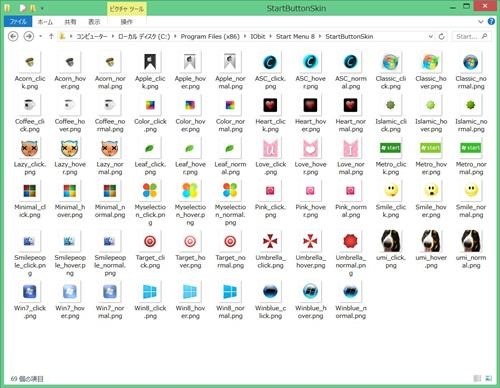Expand dropdown arrow after Program Files (x86)
Viewport: 500px width, 388px height.
click(245, 36)
